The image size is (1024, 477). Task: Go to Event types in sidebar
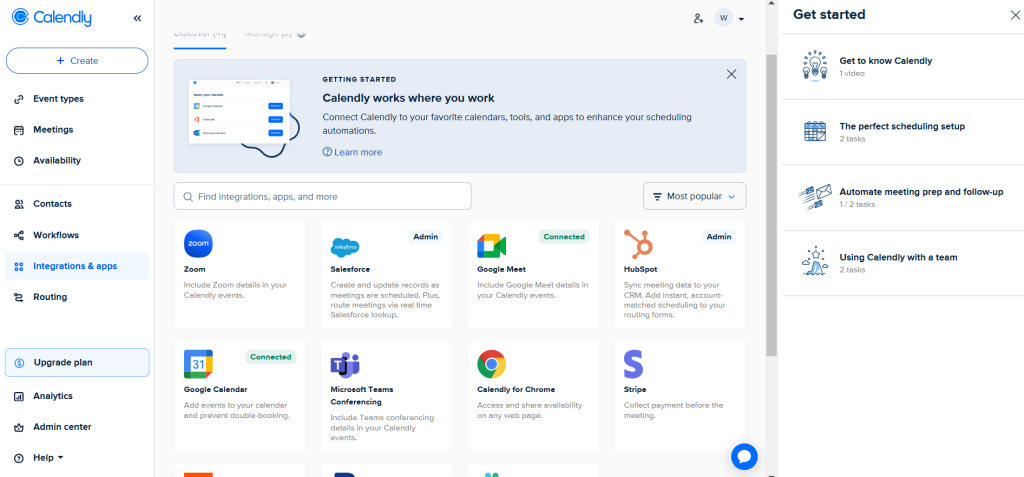(58, 99)
